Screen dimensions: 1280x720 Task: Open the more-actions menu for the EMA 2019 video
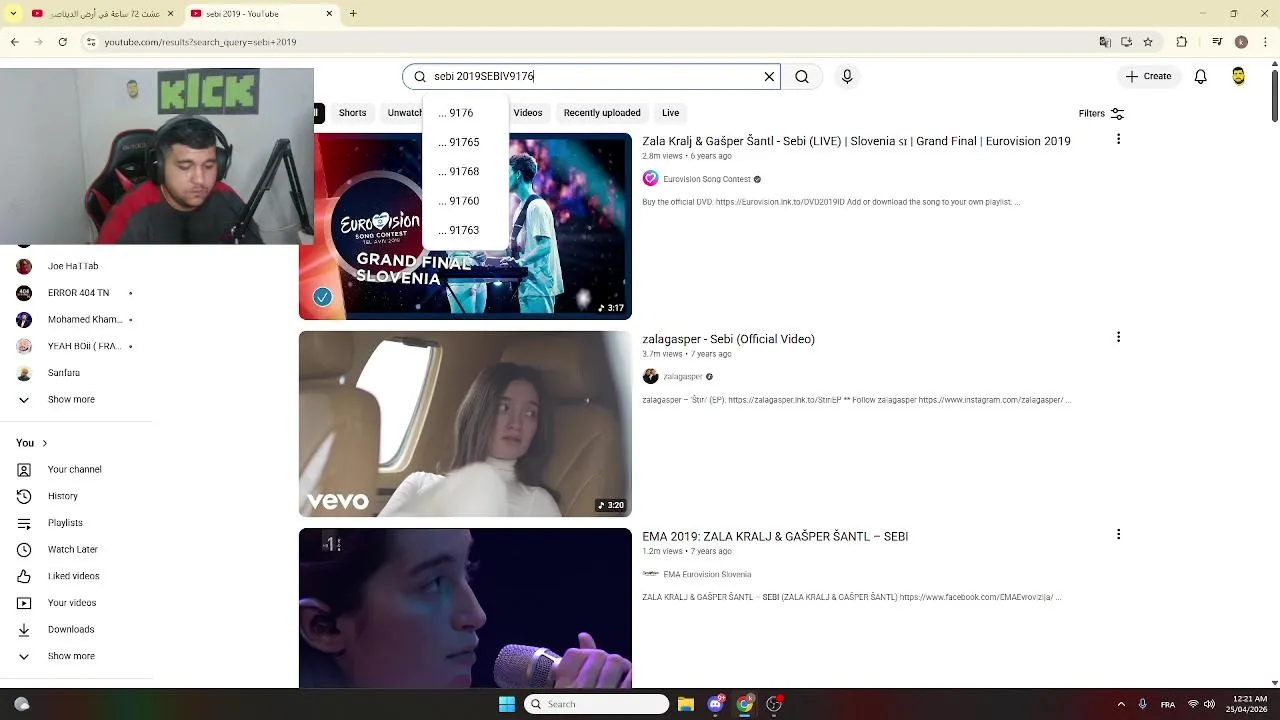[1118, 535]
